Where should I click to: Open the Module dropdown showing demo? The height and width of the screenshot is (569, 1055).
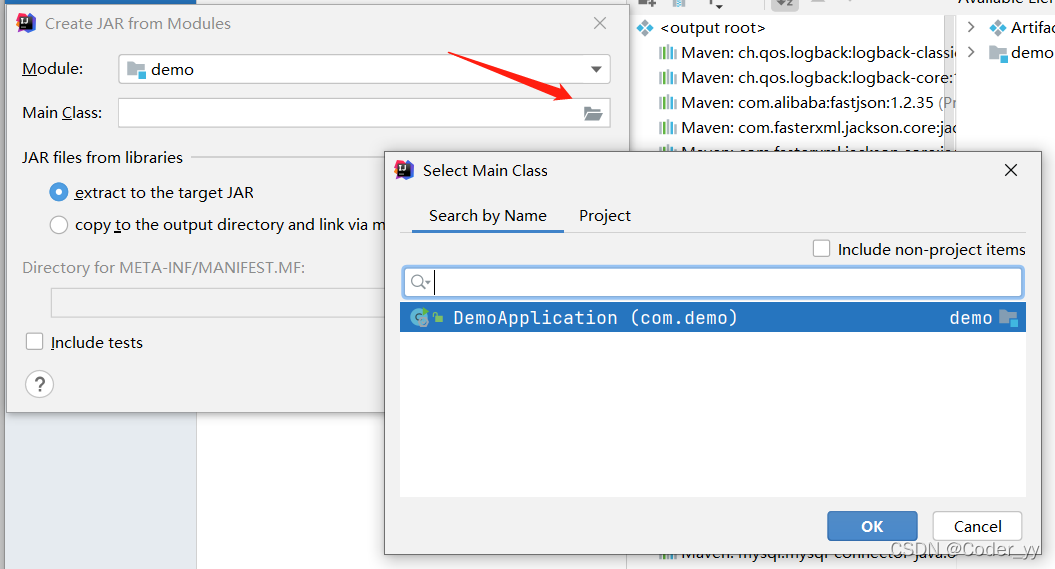point(364,69)
